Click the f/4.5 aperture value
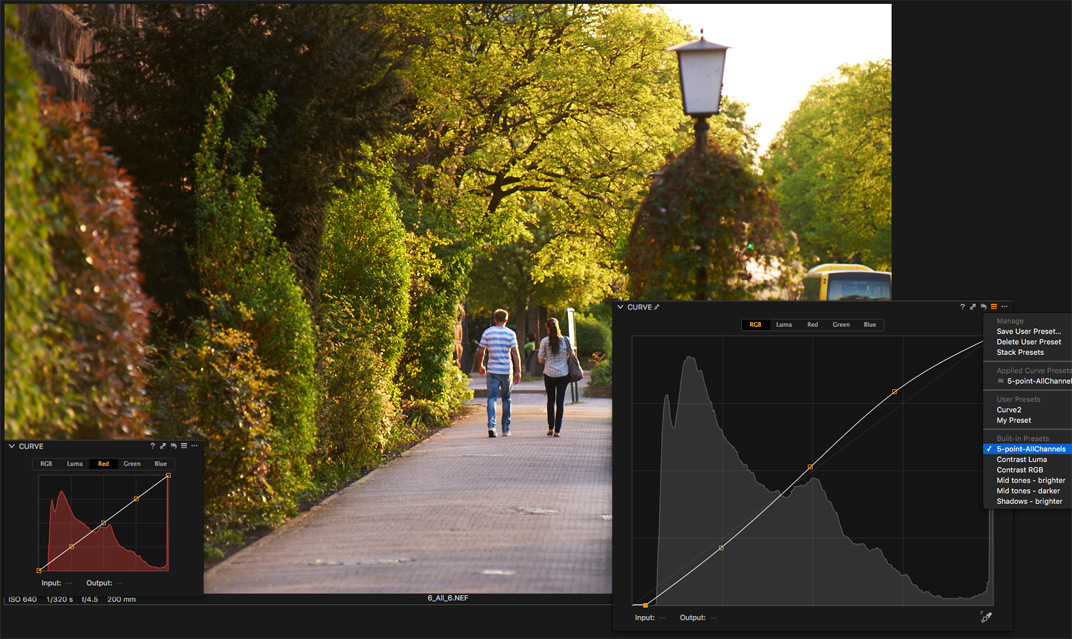 pos(90,599)
